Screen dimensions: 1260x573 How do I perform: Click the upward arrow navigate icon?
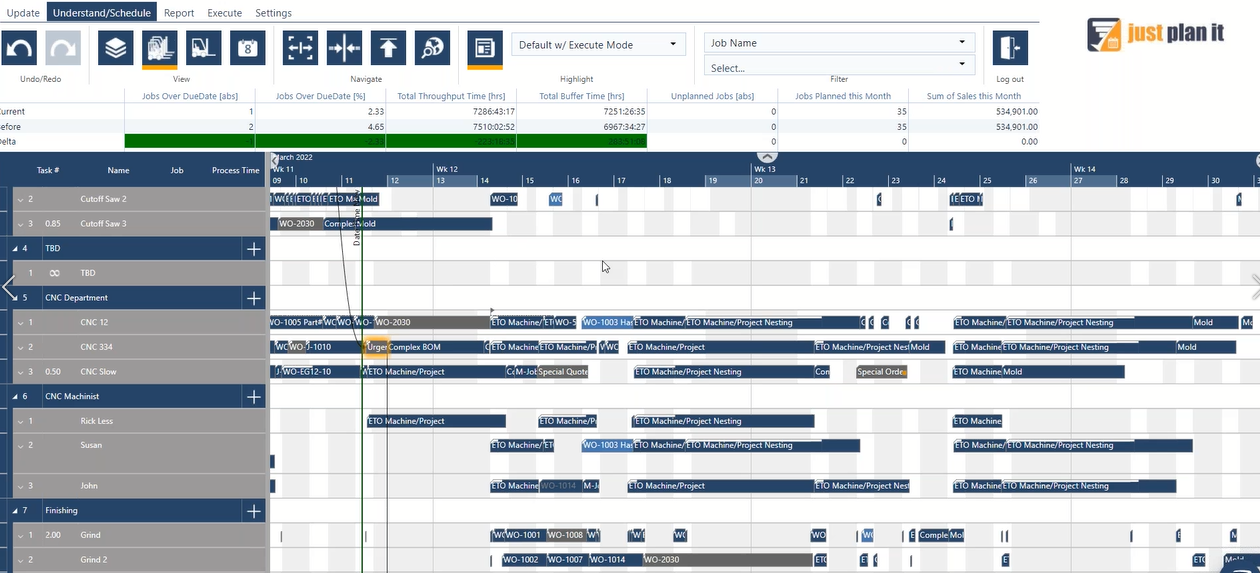coord(388,48)
